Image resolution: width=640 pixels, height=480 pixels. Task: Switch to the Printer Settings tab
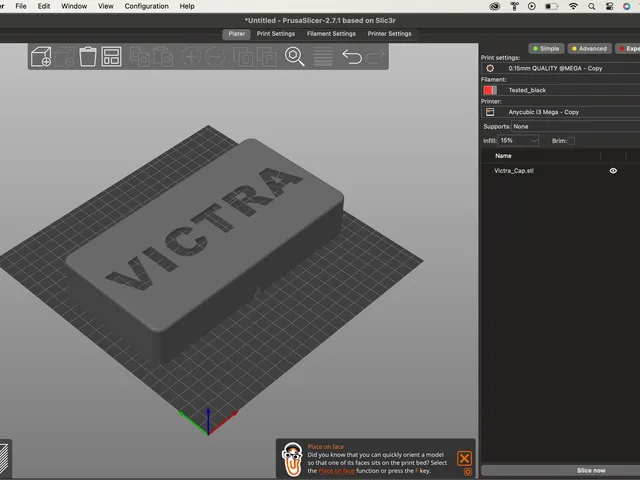pyautogui.click(x=389, y=34)
